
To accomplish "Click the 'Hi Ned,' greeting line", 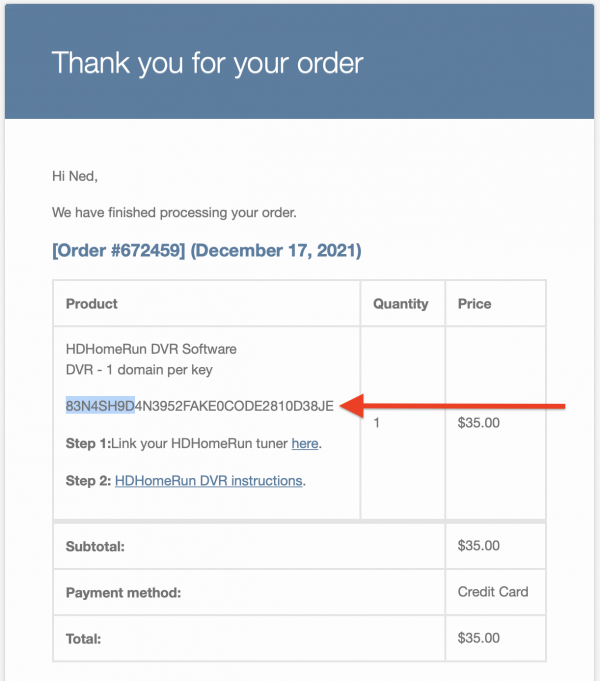I will tap(75, 176).
